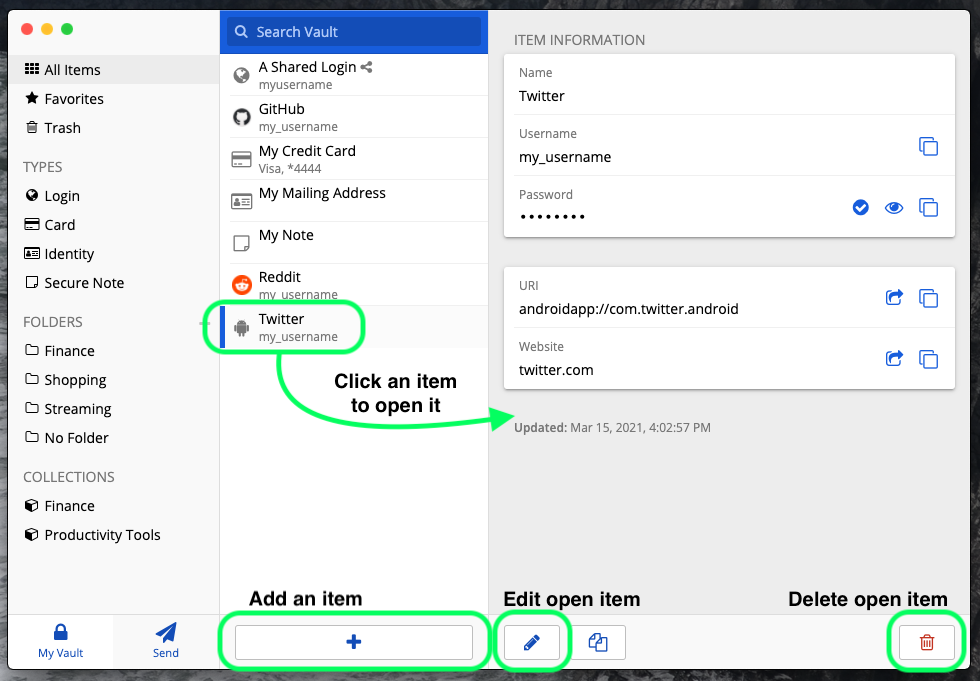Open the Reddit vault item

[x=354, y=284]
